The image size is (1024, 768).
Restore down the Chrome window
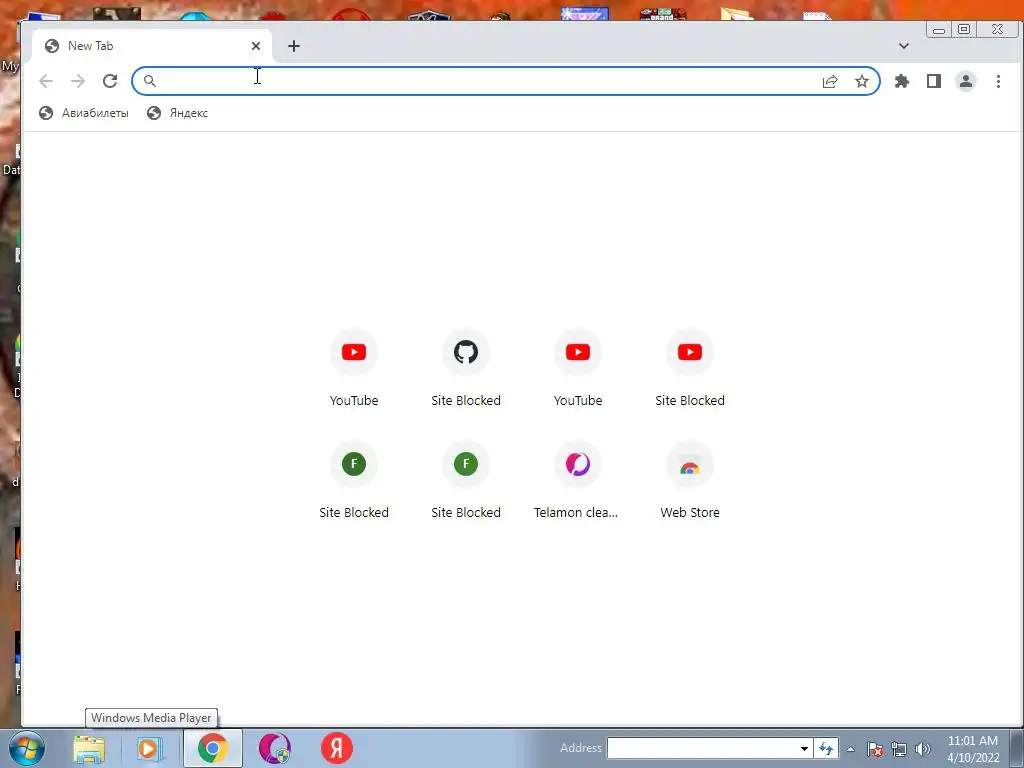tap(964, 29)
